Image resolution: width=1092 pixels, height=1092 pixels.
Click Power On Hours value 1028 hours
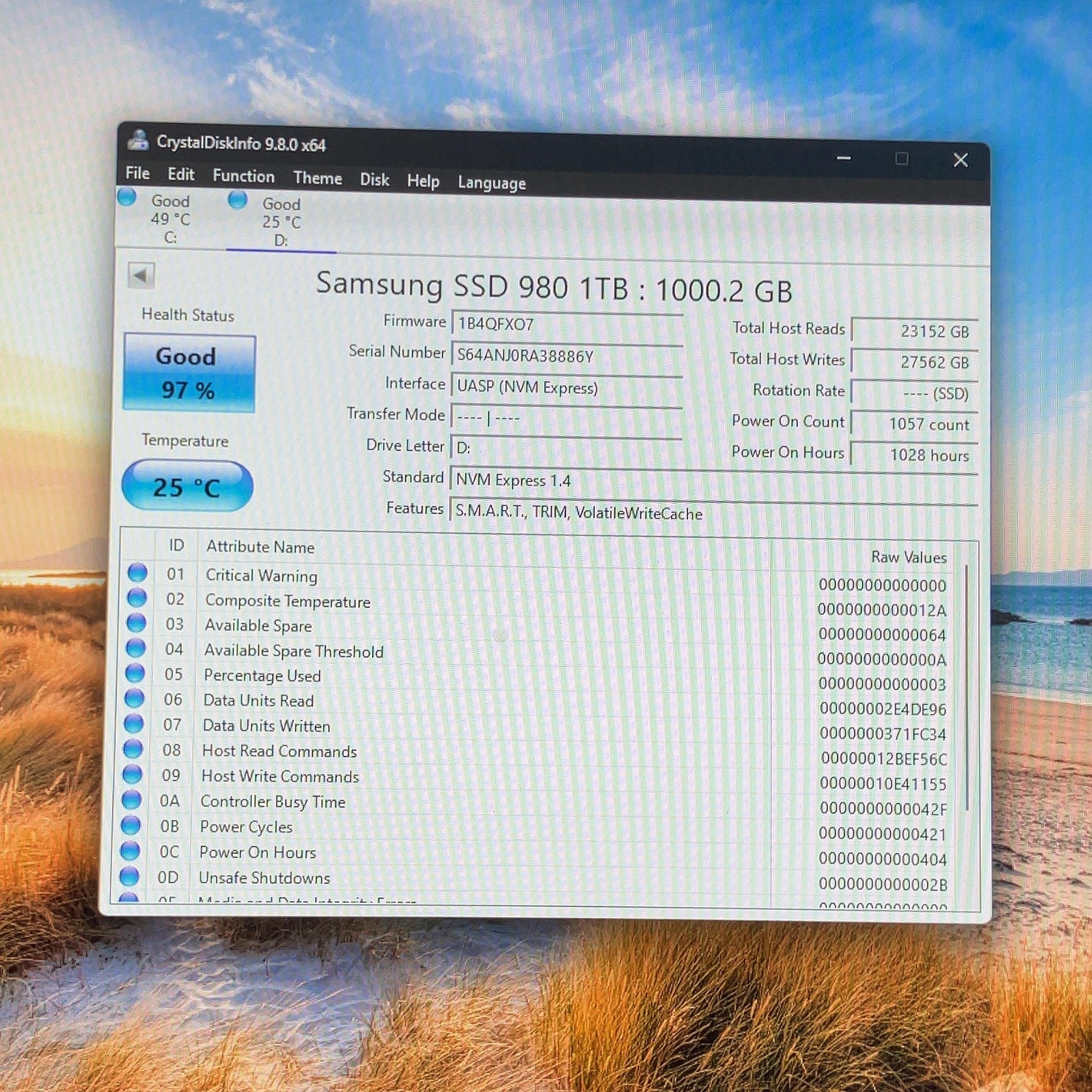click(x=914, y=456)
